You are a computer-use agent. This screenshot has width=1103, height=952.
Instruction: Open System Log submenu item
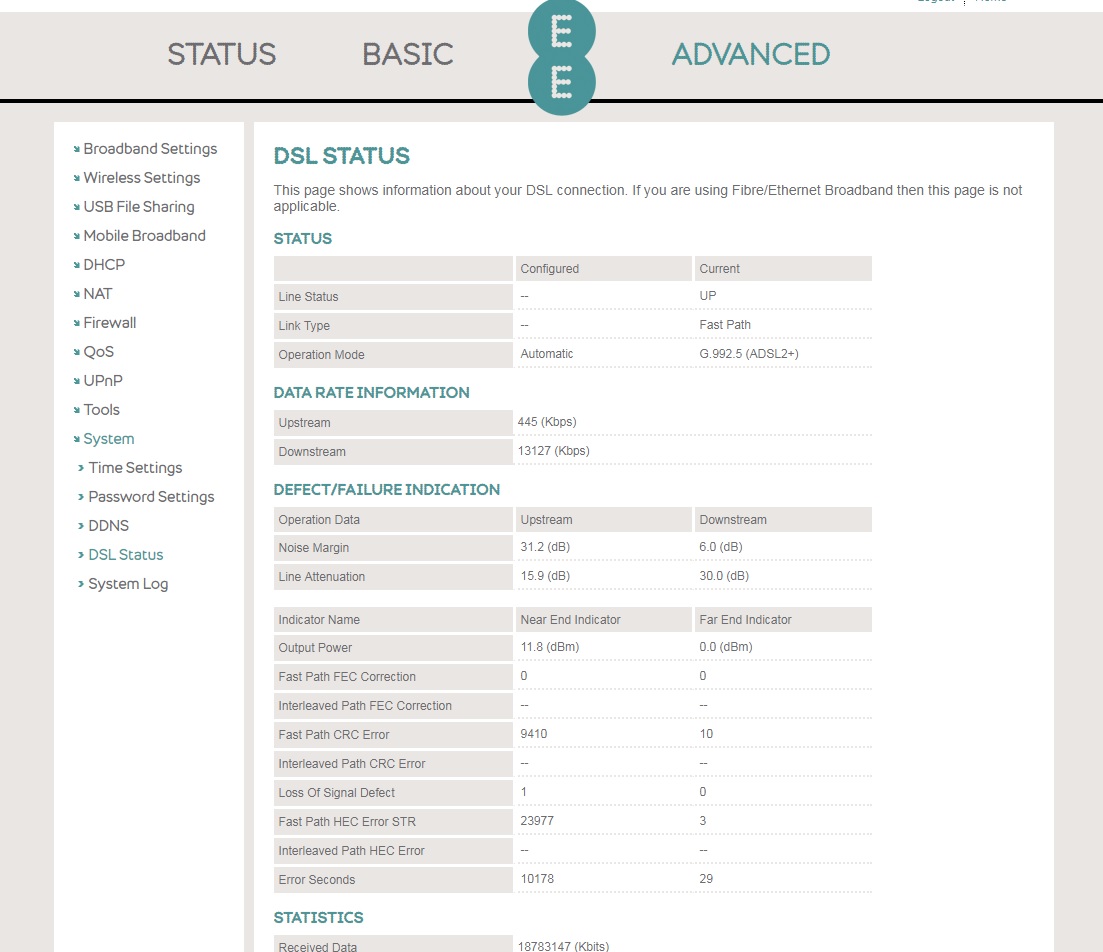pyautogui.click(x=128, y=583)
